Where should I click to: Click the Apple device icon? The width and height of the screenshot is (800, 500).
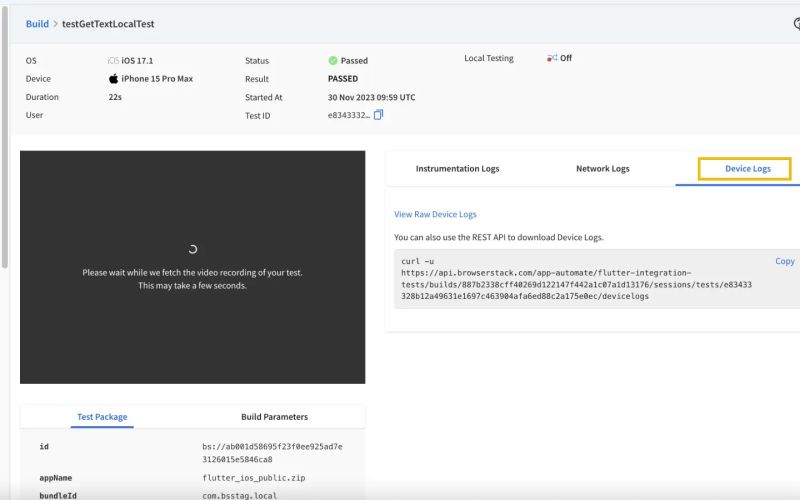point(113,78)
